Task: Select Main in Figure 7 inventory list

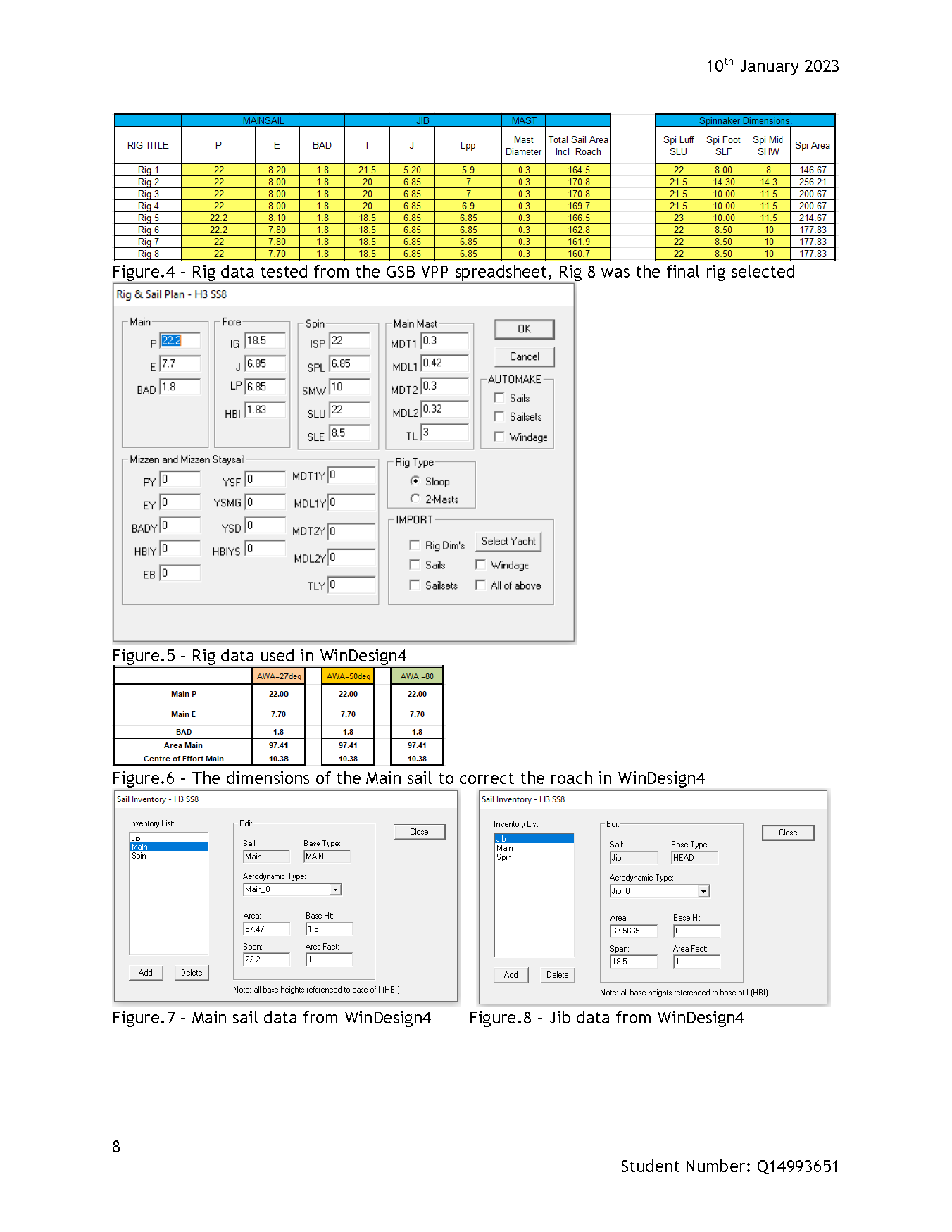Action: 169,847
